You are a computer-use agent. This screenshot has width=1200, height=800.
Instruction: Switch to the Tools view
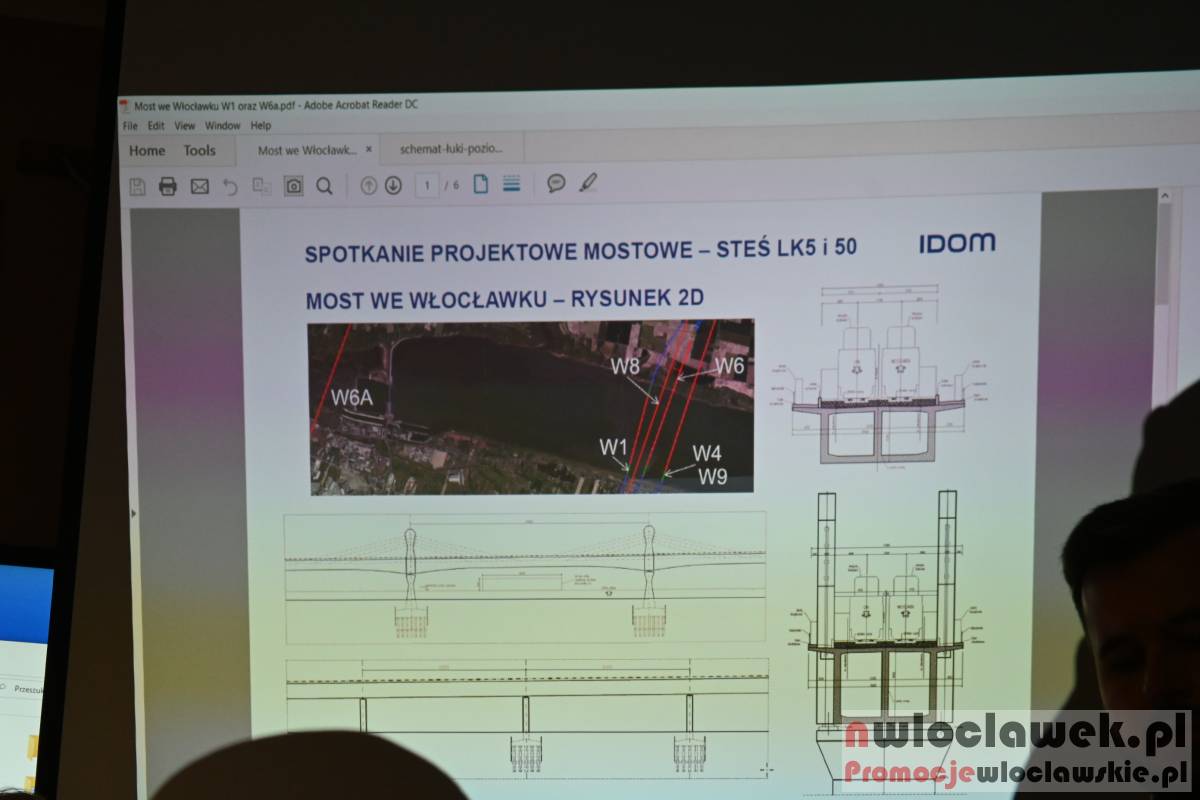[x=199, y=151]
